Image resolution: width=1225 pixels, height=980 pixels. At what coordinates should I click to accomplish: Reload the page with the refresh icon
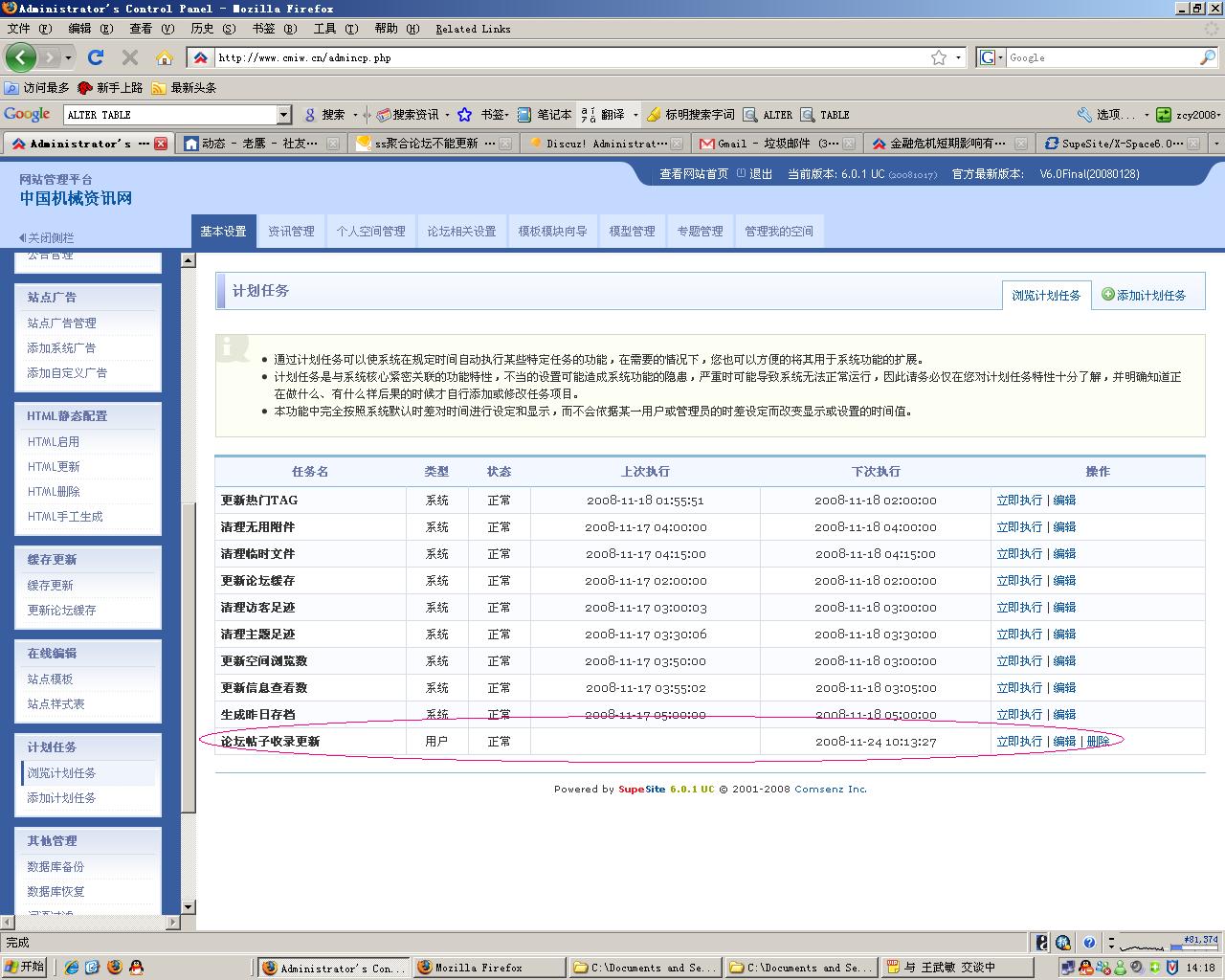(96, 57)
